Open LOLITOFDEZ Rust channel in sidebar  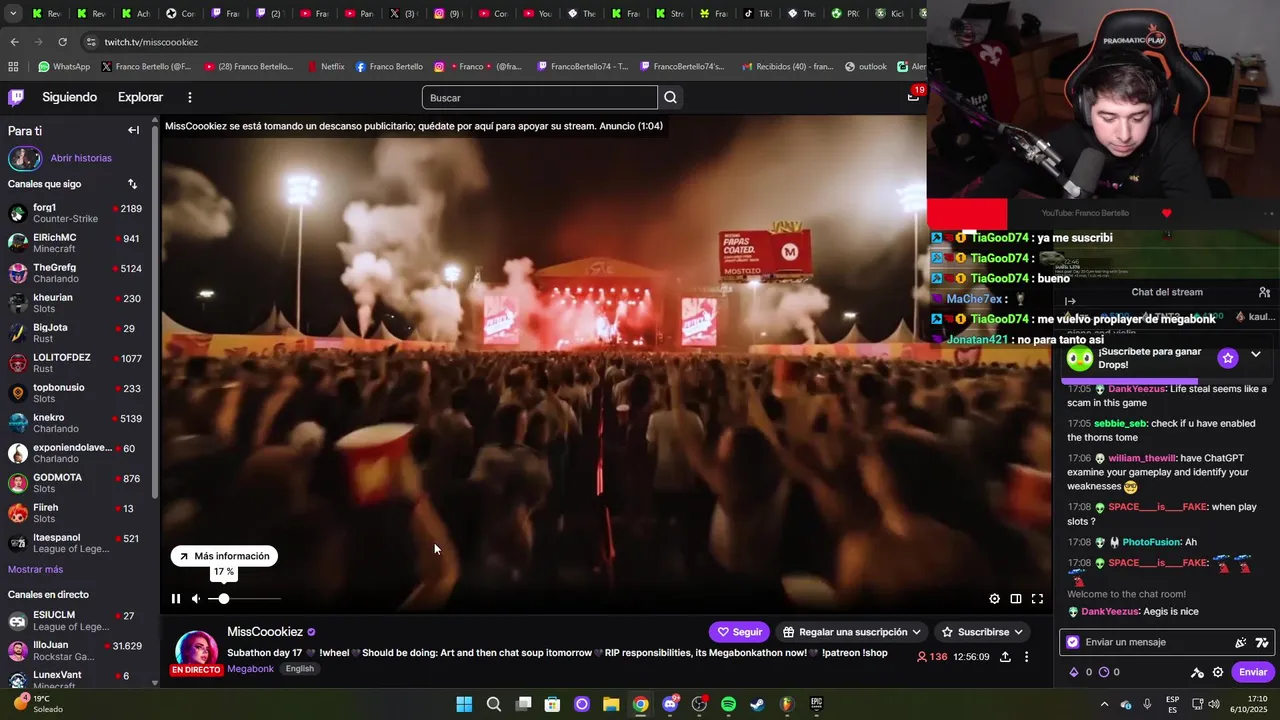click(x=76, y=363)
